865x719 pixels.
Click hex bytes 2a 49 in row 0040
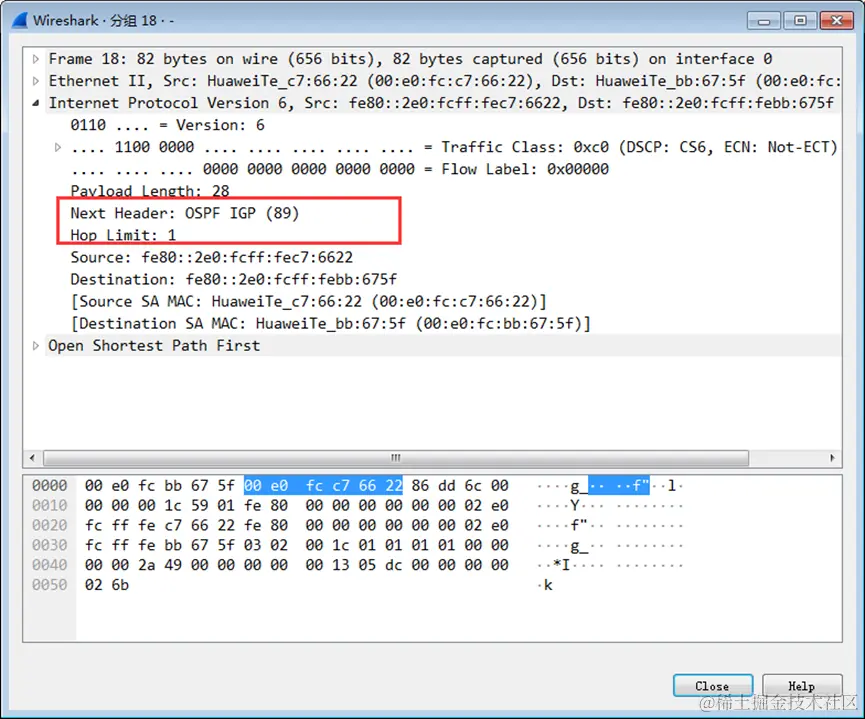(x=160, y=565)
